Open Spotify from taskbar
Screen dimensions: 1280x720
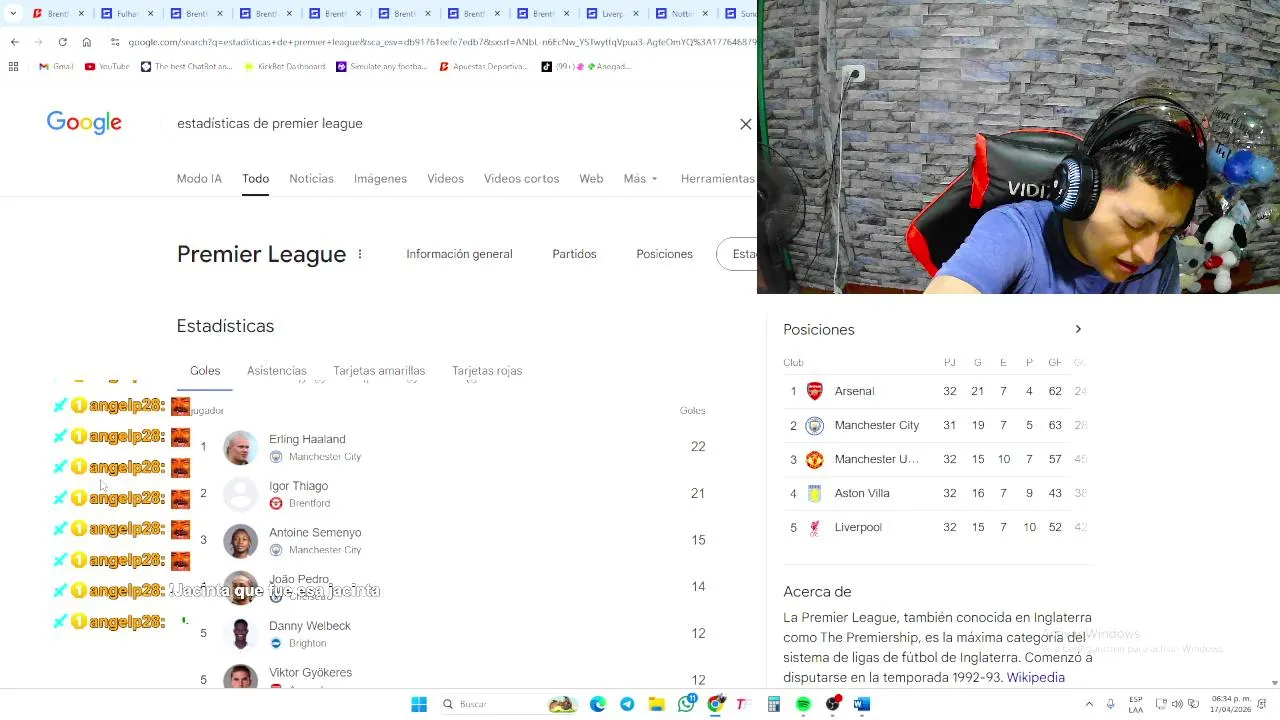pos(803,704)
